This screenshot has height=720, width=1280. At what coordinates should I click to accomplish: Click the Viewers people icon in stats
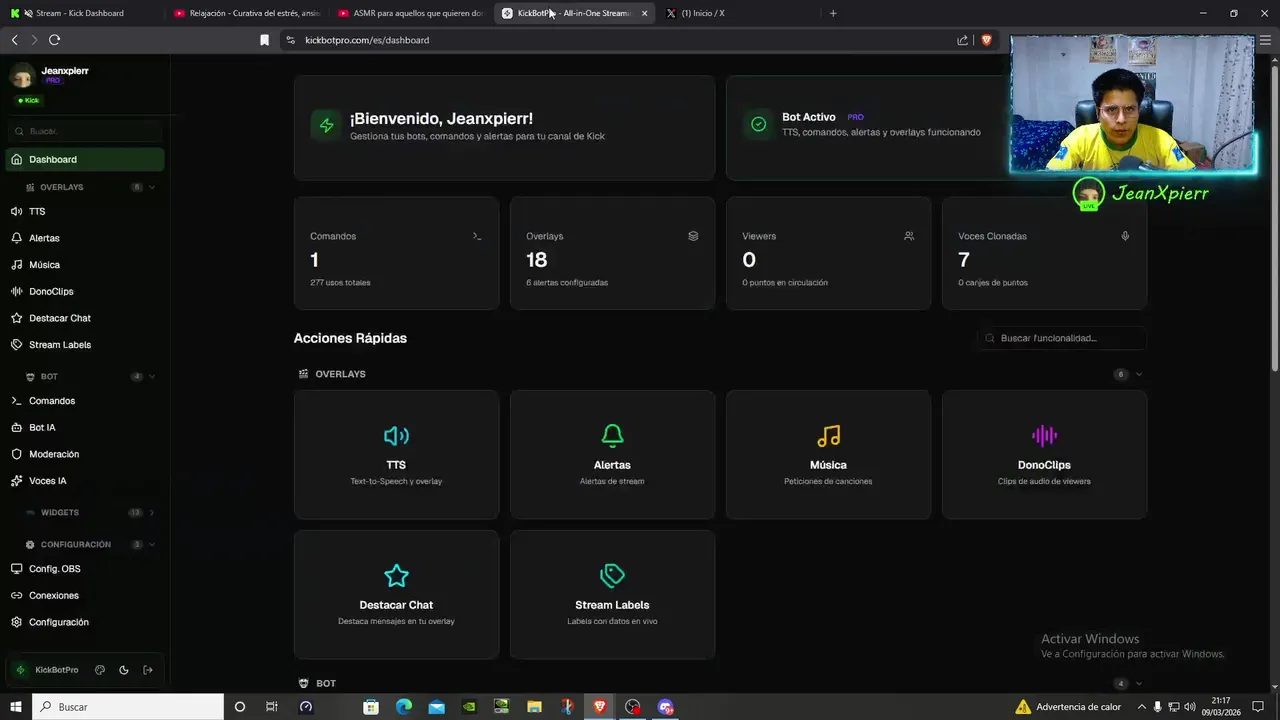point(909,236)
